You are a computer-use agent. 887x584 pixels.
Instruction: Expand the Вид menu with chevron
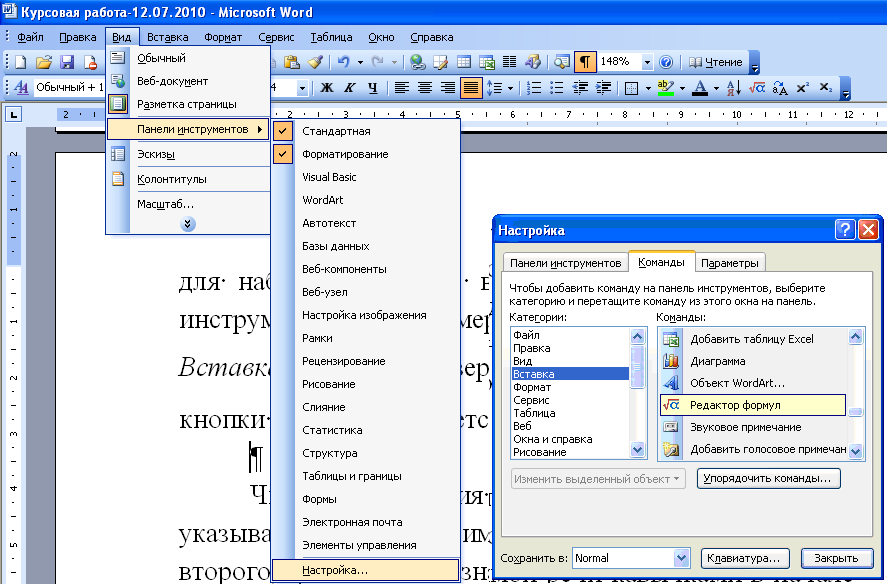click(188, 225)
